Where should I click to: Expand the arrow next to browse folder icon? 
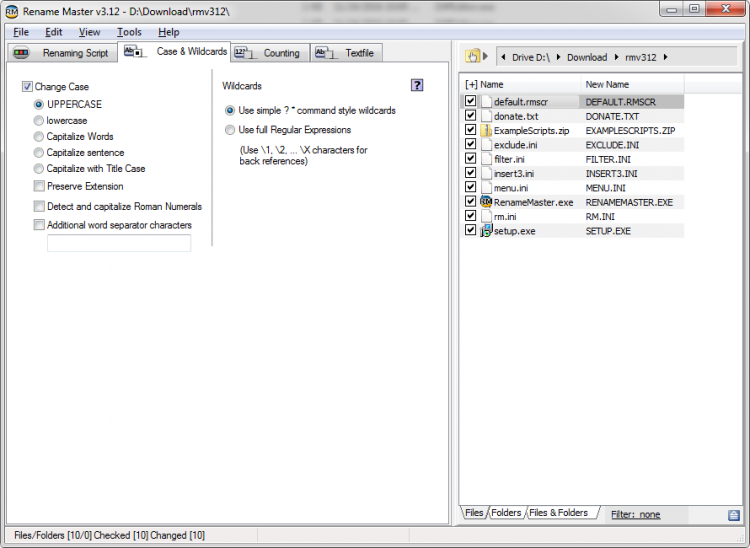click(x=485, y=56)
